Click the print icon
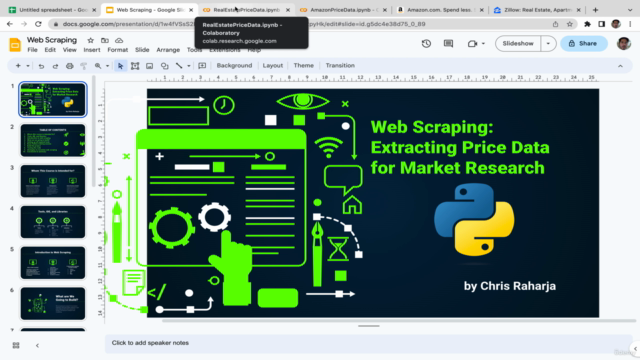The width and height of the screenshot is (640, 360). [x=69, y=66]
